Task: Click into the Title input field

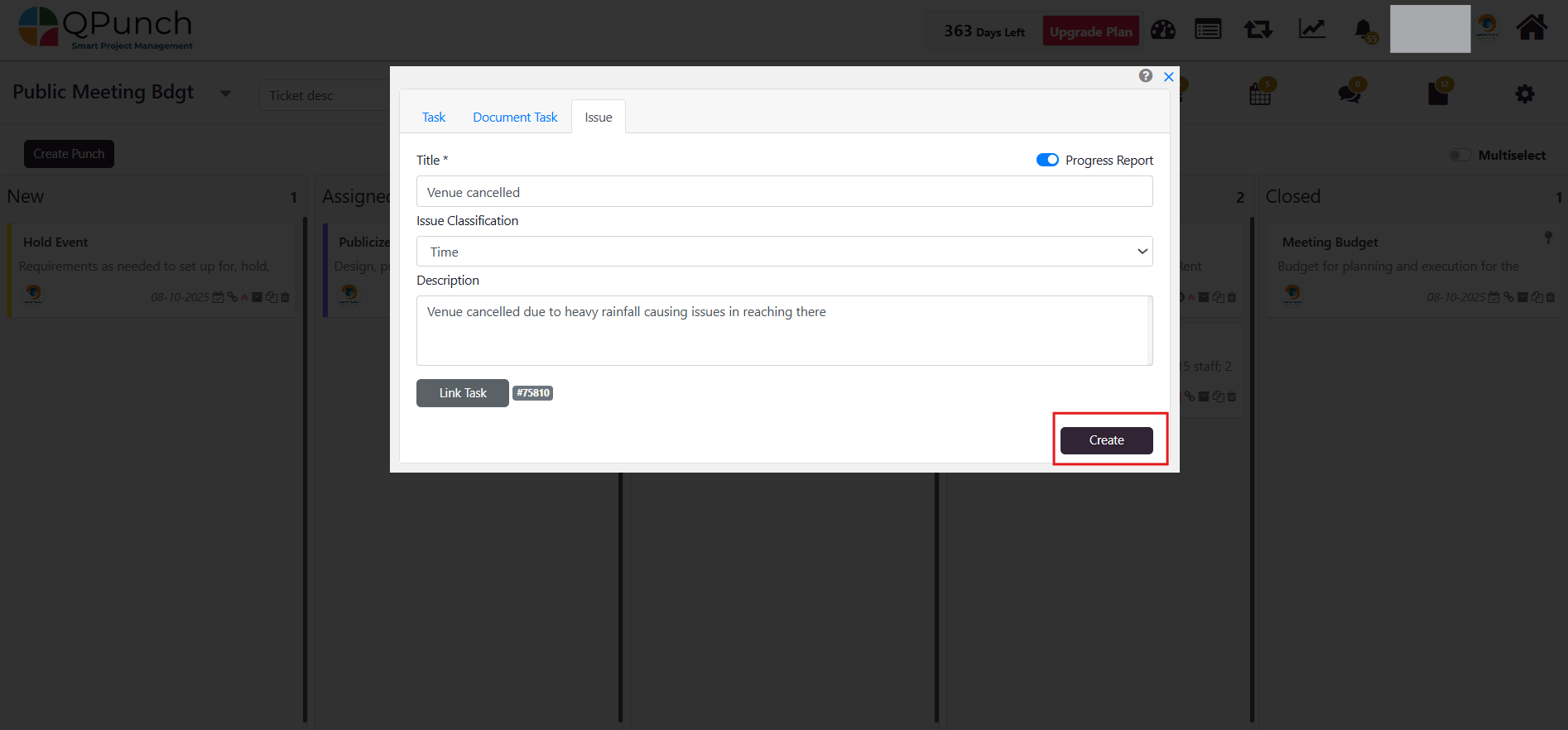Action: coord(784,192)
